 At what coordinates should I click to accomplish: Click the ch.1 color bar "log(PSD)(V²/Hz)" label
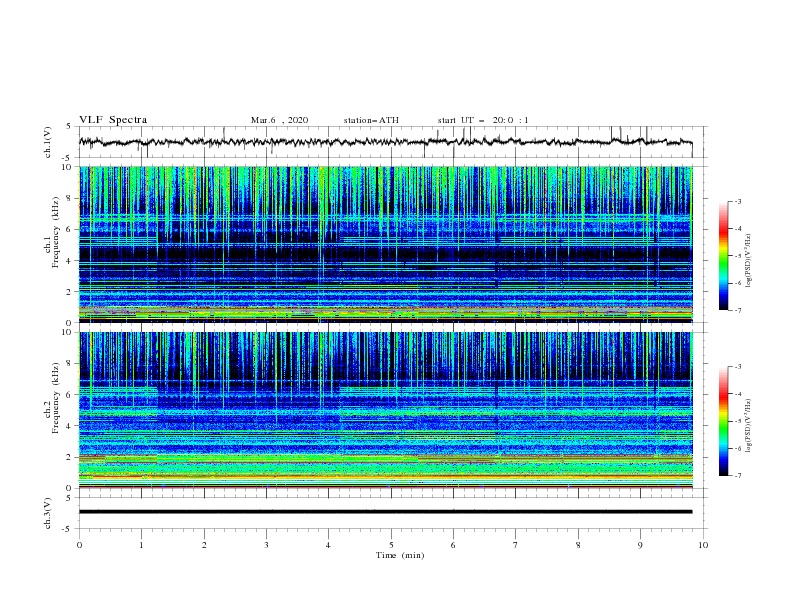pos(749,261)
